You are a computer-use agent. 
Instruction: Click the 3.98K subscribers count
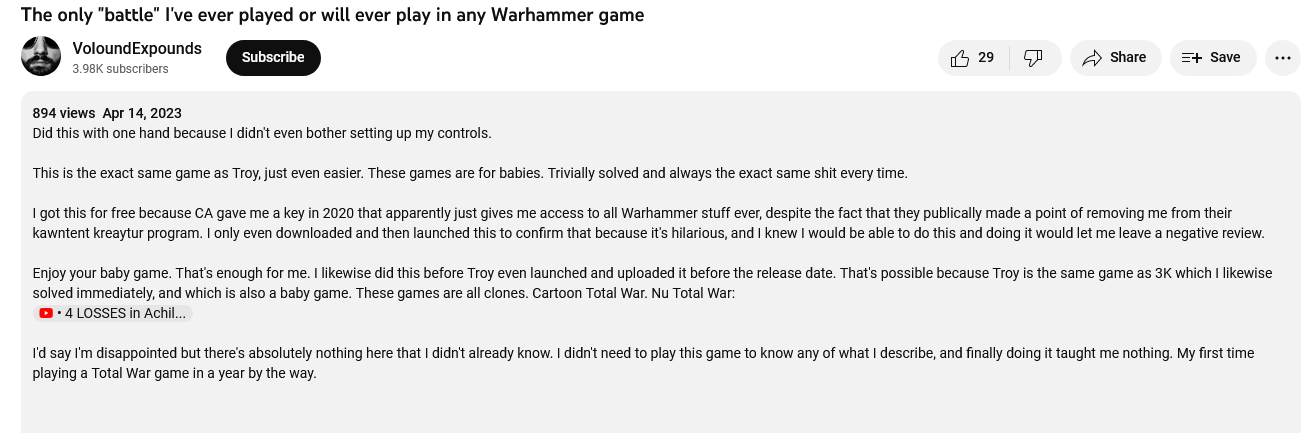(120, 69)
